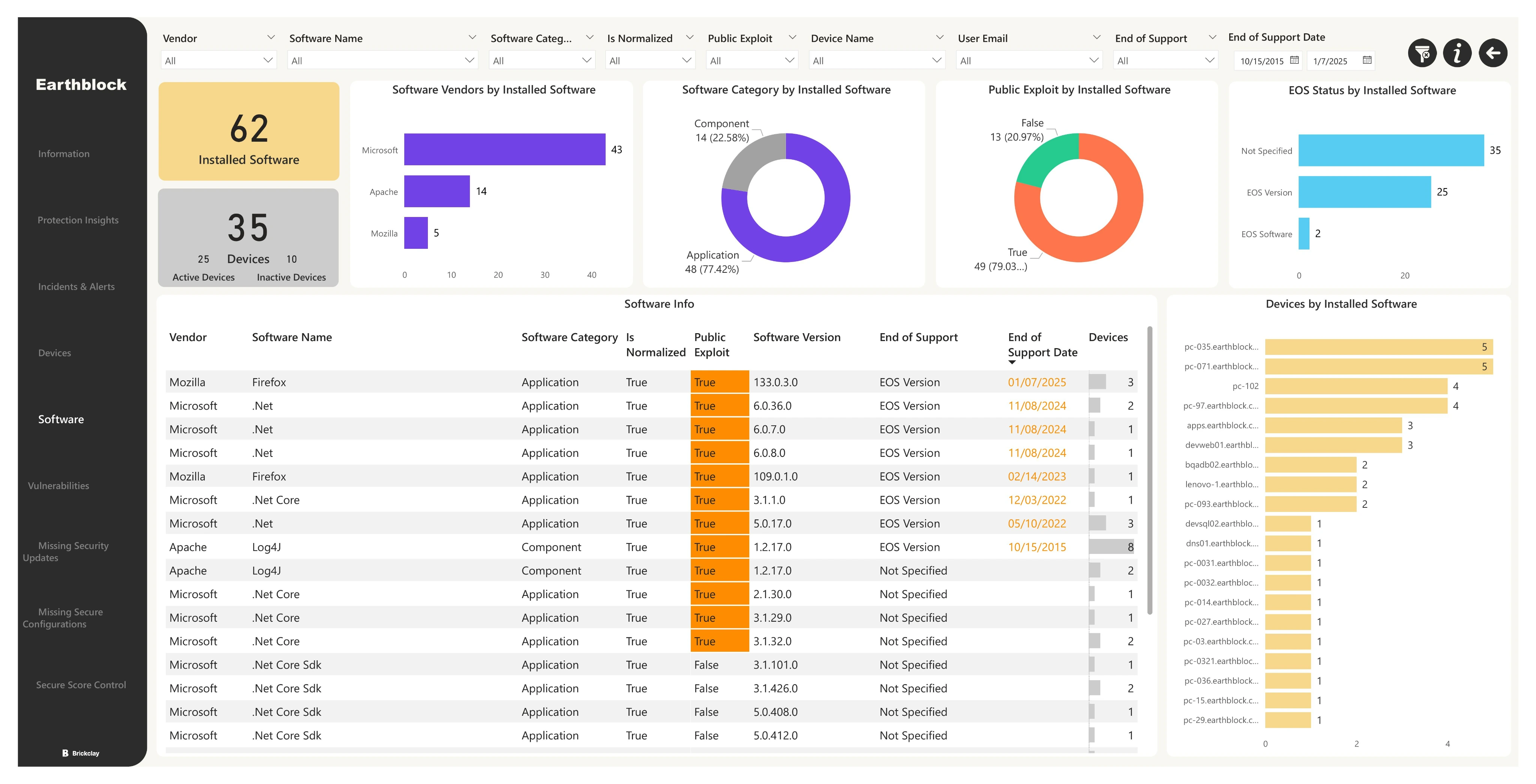Screen dimensions: 1536x784
Task: Click sort arrow under End of Support Date
Action: (x=1012, y=362)
